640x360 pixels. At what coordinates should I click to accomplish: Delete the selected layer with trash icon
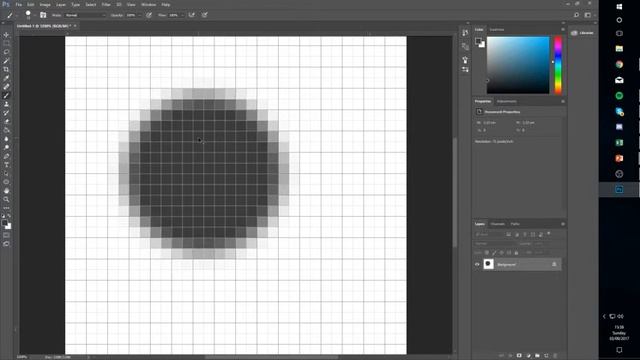click(555, 356)
